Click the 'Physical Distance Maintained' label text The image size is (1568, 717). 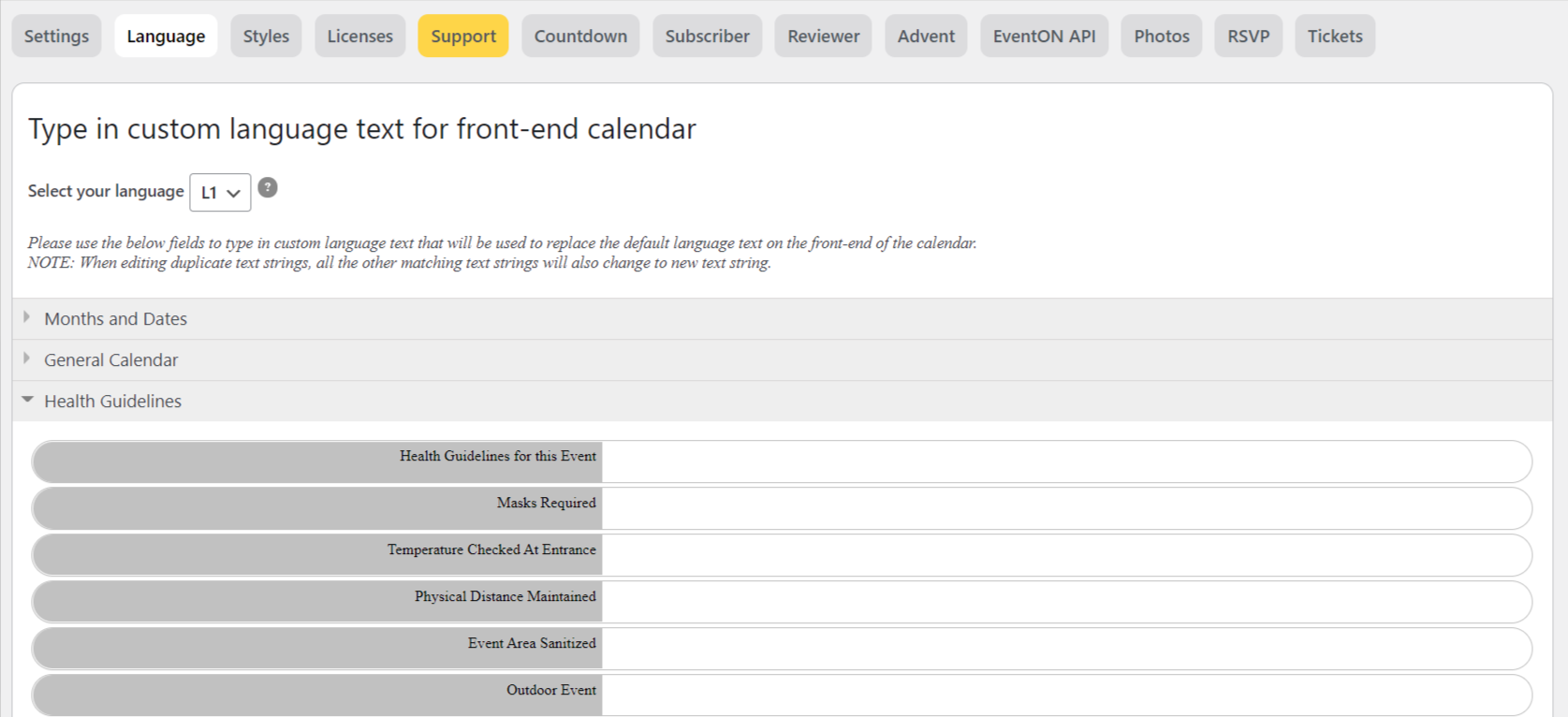tap(505, 596)
